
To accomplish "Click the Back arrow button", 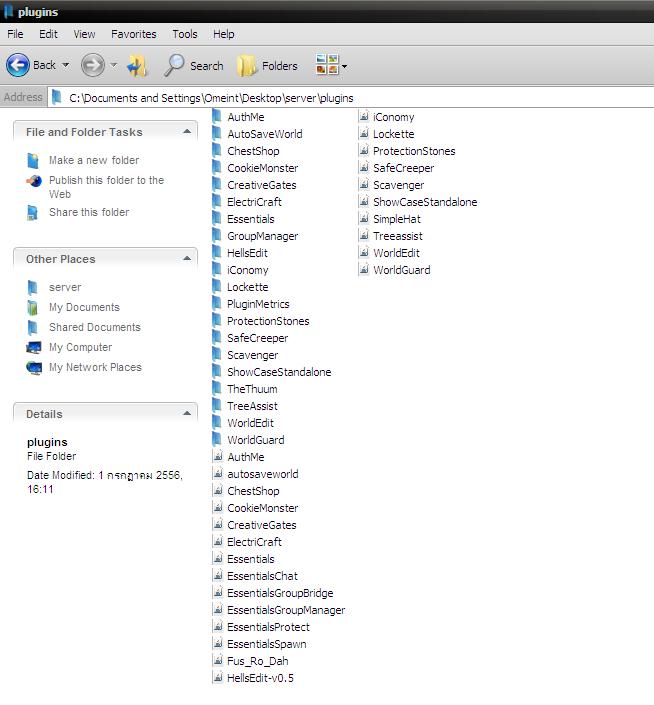I will [x=18, y=66].
